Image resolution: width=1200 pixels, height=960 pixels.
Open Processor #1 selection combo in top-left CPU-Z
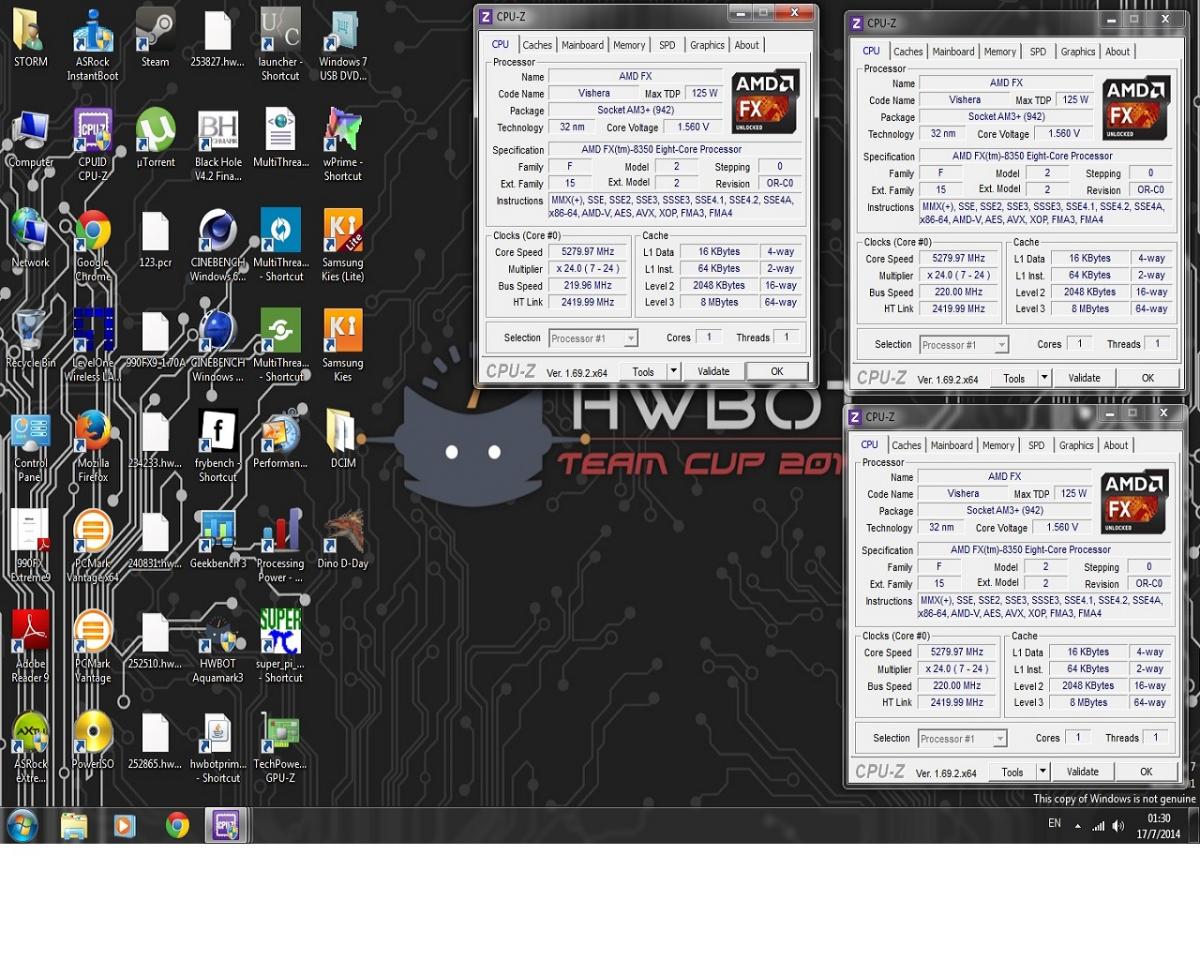pos(594,338)
